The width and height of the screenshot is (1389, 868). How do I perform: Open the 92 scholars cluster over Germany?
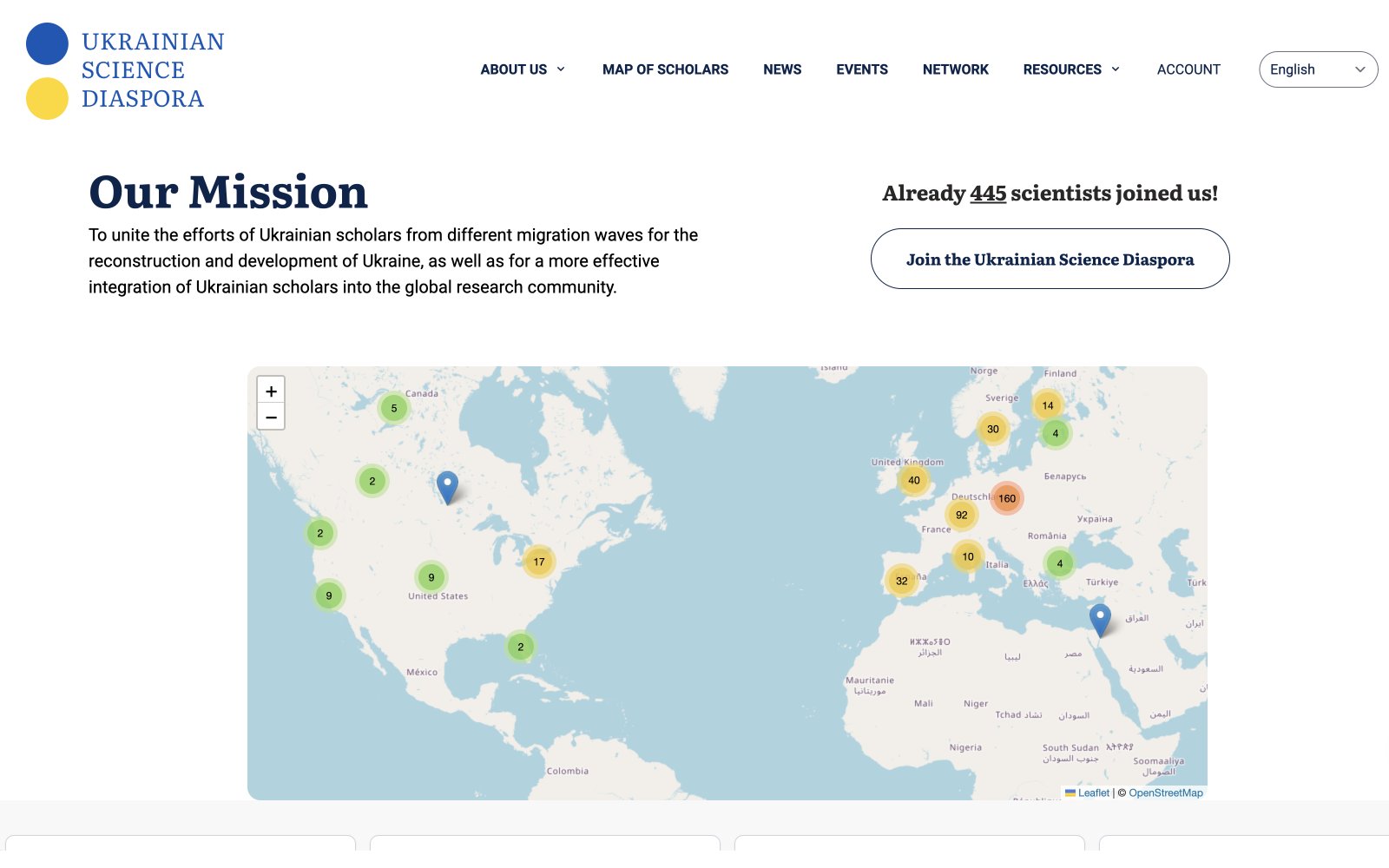click(x=962, y=515)
